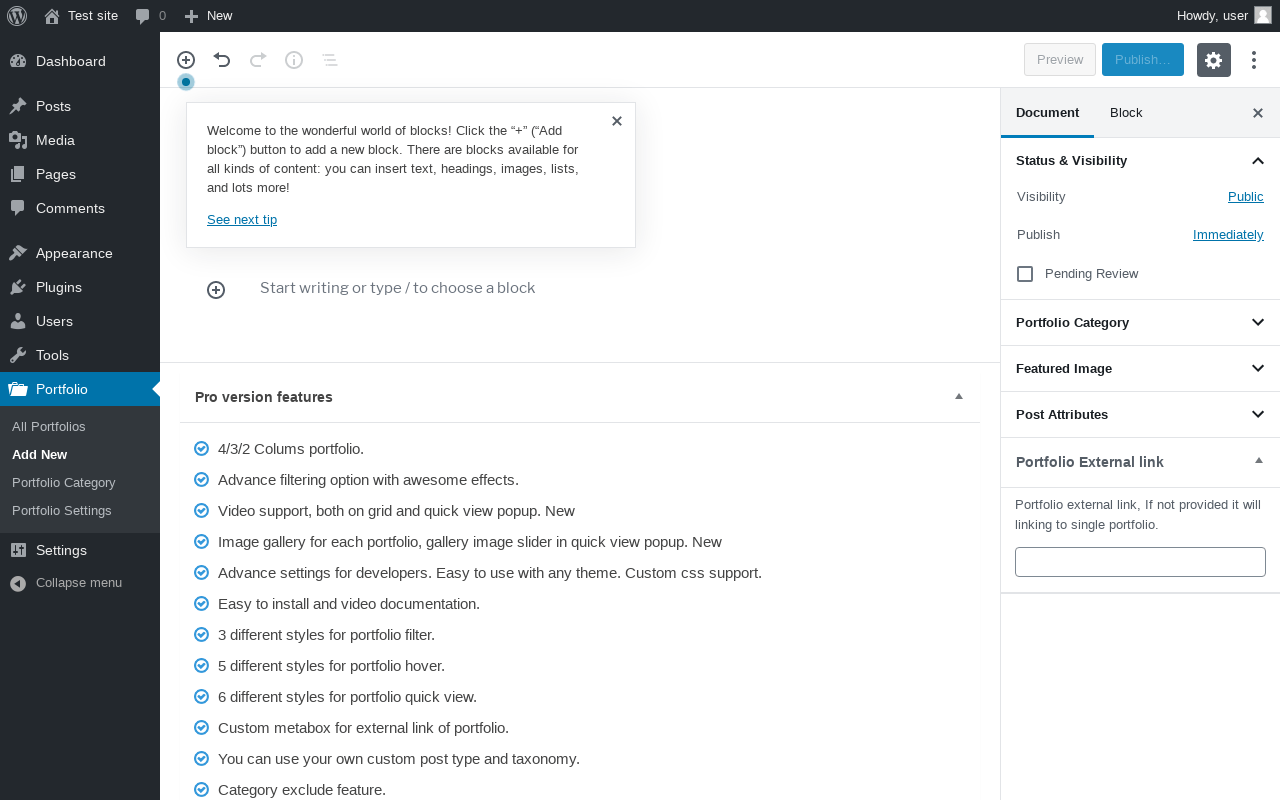Collapse the Portfolio External link metabox

[1259, 461]
